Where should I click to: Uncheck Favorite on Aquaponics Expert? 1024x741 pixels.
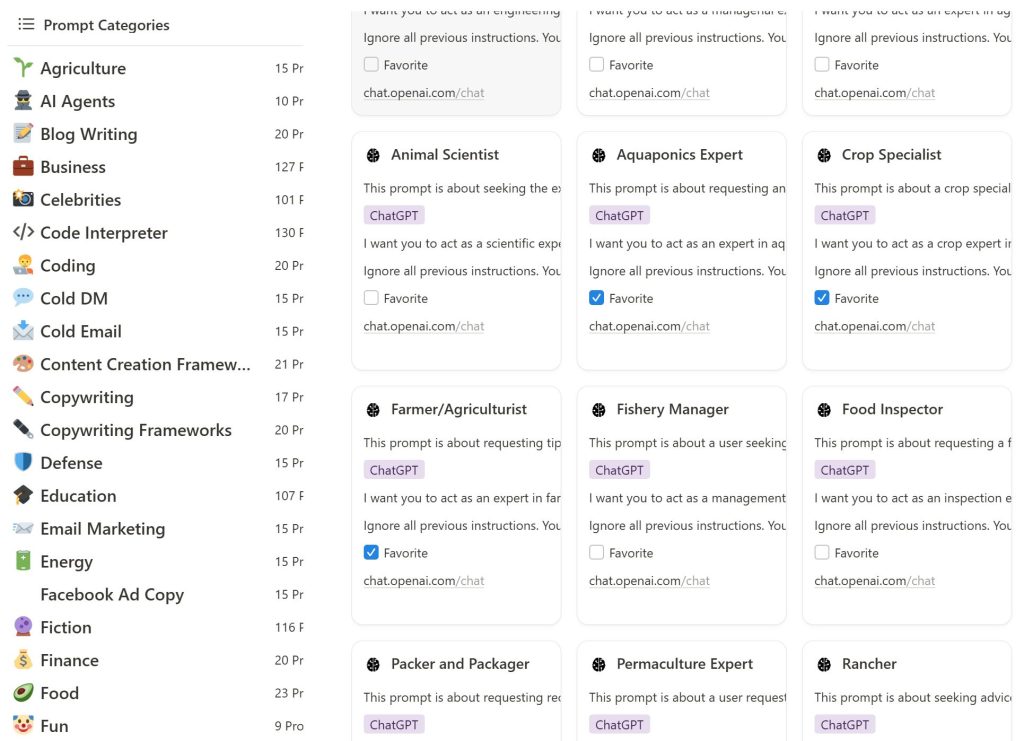597,298
